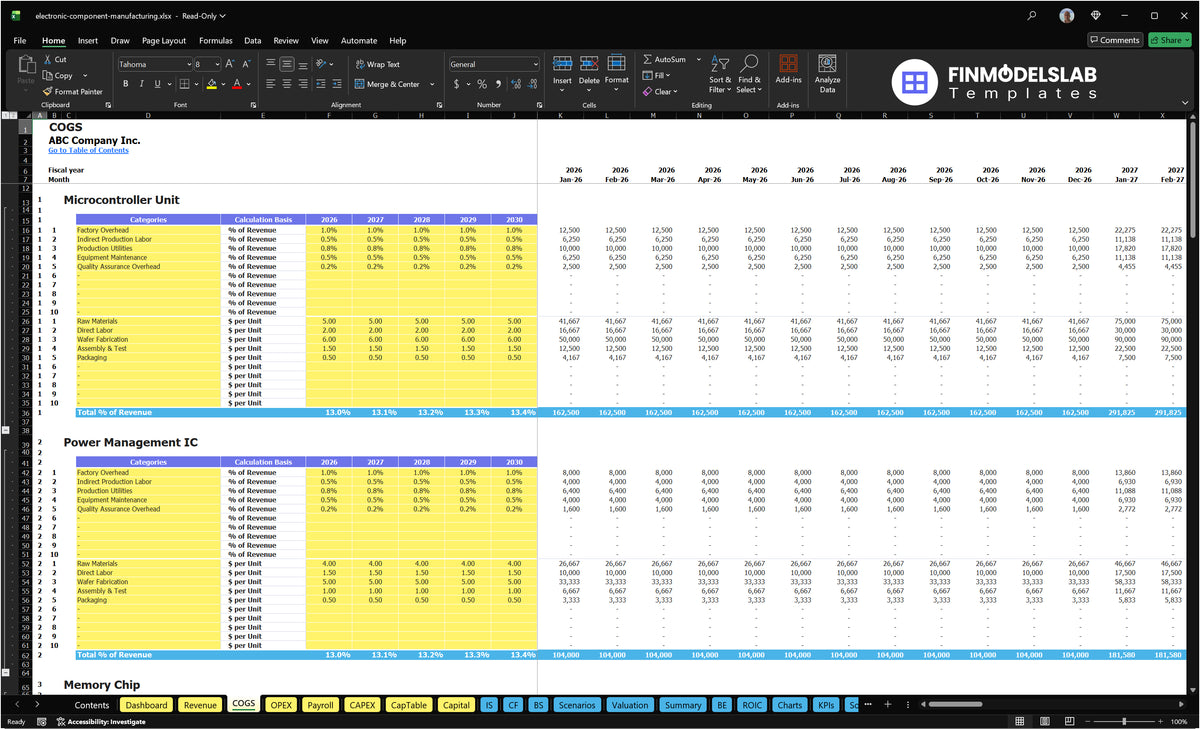Add a new sheet with plus button
The width and height of the screenshot is (1200, 729).
[886, 705]
